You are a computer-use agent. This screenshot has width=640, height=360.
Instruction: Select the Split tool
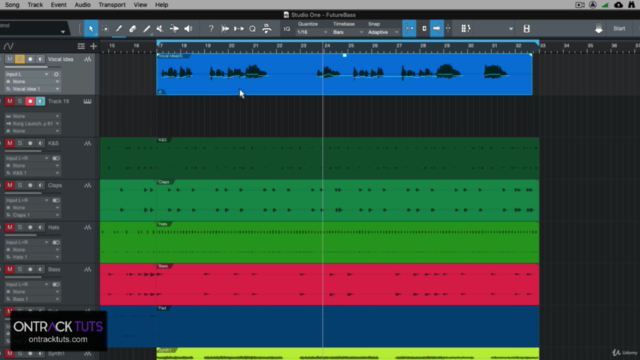[119, 29]
